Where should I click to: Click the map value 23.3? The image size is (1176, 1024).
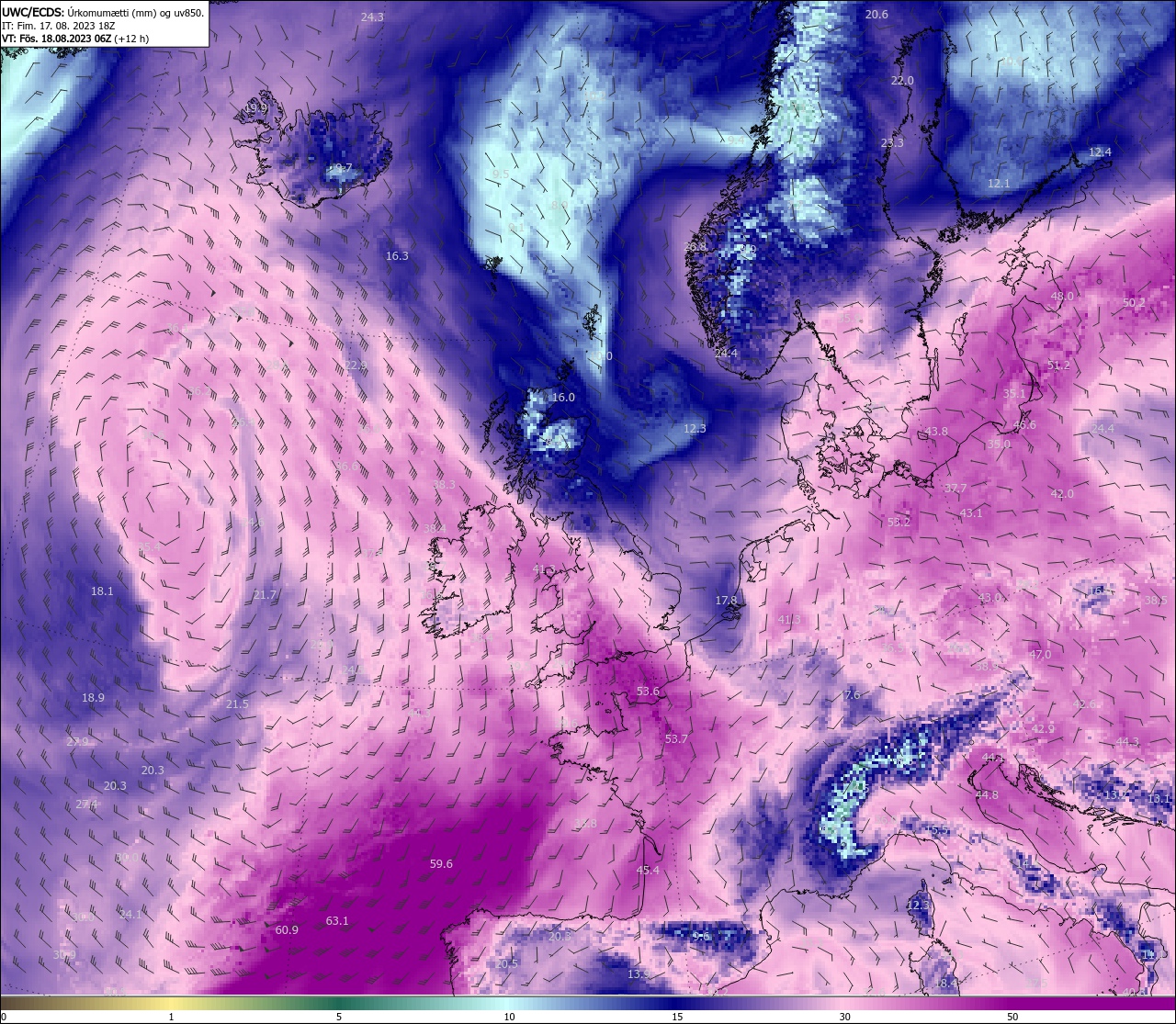tap(892, 143)
